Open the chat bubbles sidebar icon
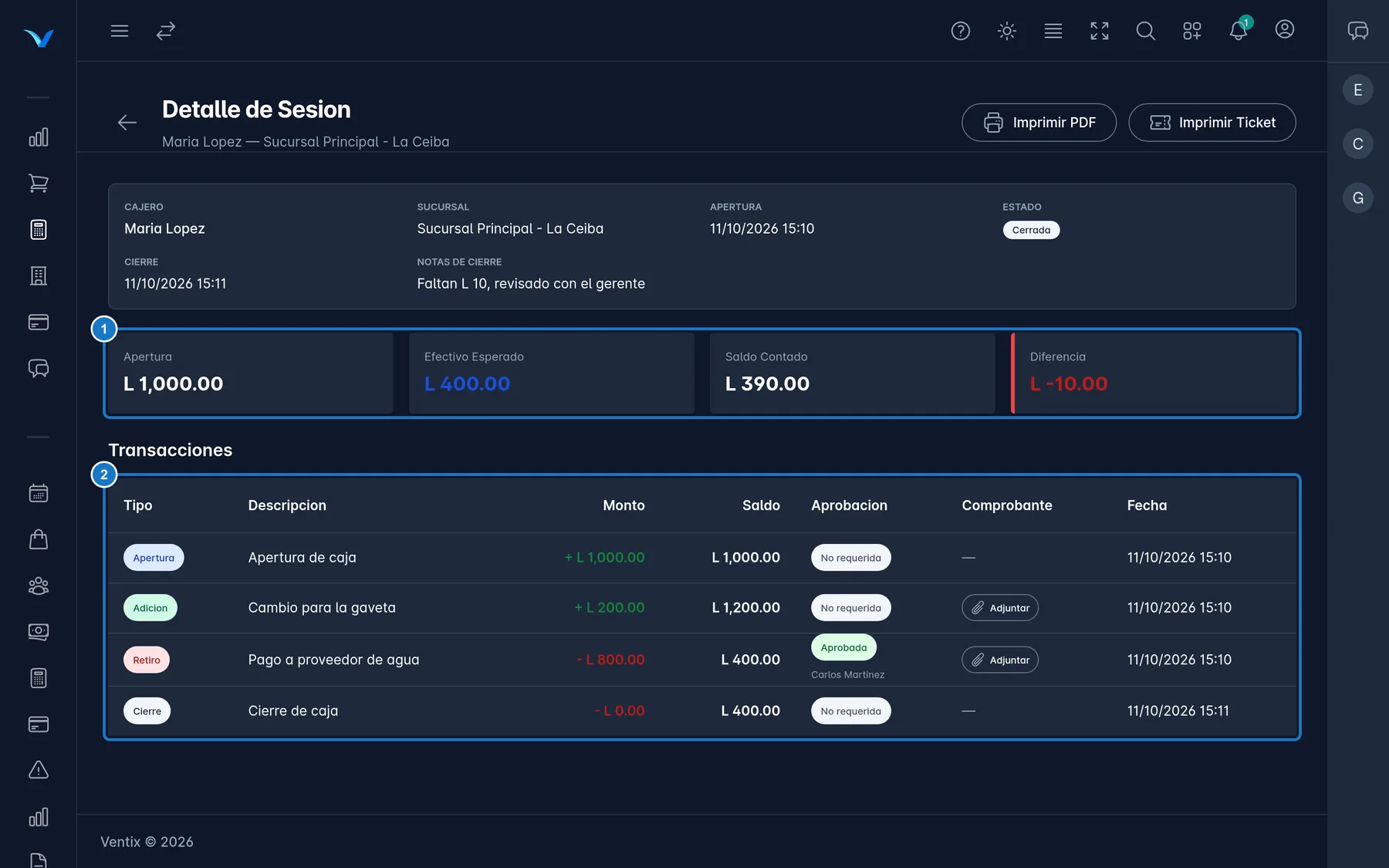The width and height of the screenshot is (1389, 868). (x=39, y=369)
